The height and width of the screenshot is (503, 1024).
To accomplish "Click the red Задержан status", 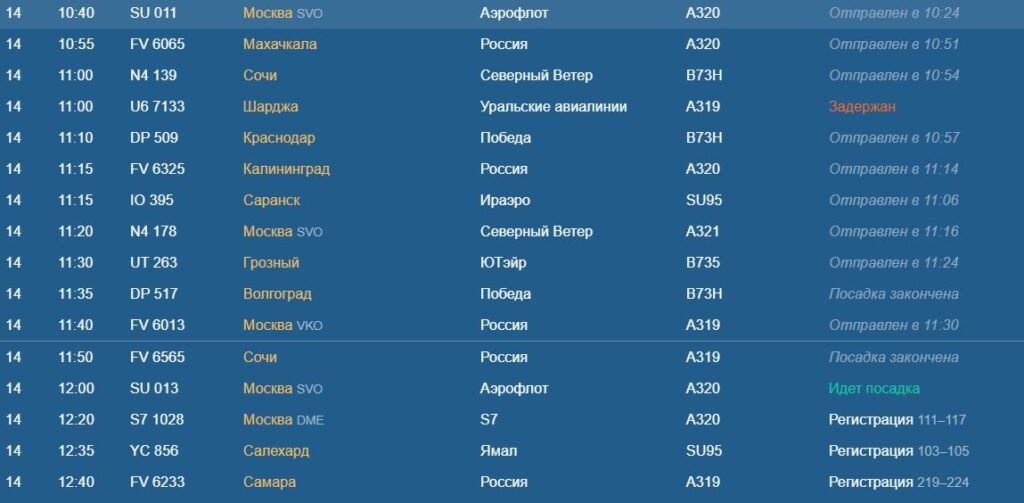I will point(862,107).
